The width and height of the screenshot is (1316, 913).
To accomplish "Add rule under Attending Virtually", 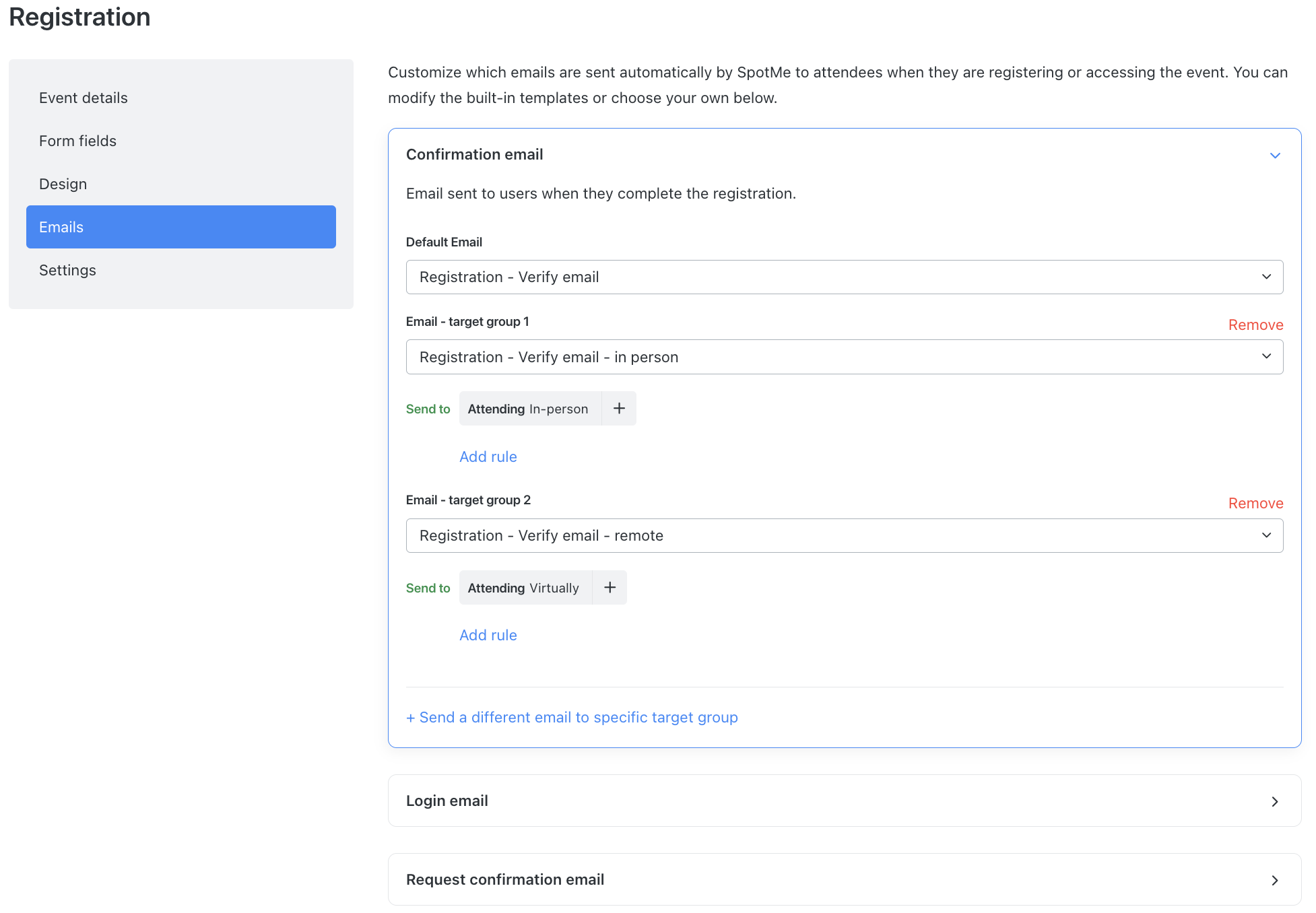I will pyautogui.click(x=488, y=635).
